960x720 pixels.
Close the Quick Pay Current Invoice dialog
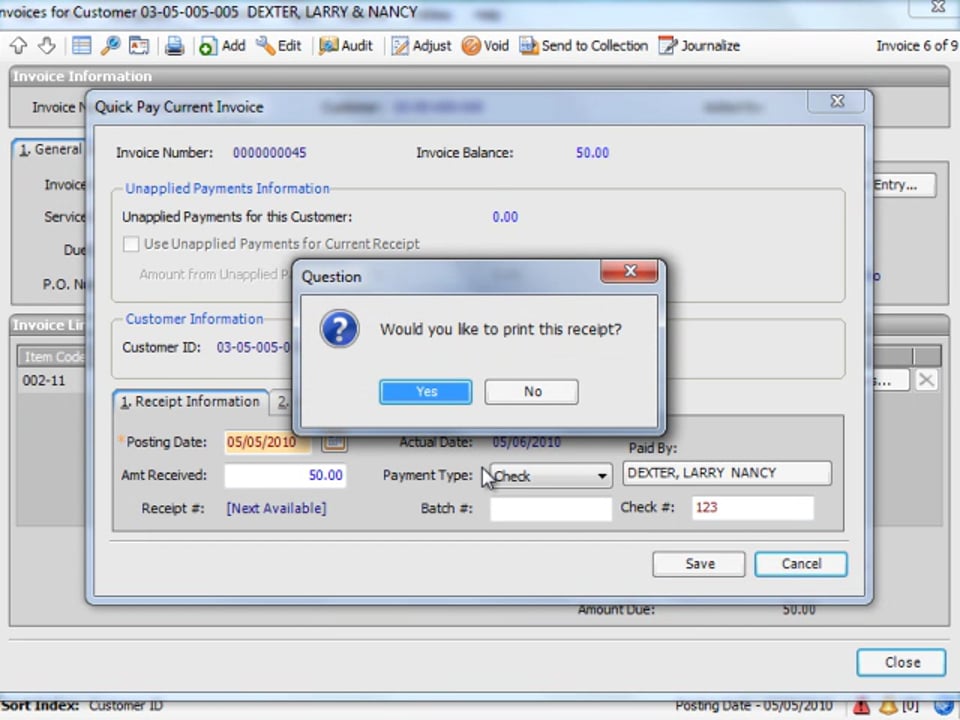(836, 102)
